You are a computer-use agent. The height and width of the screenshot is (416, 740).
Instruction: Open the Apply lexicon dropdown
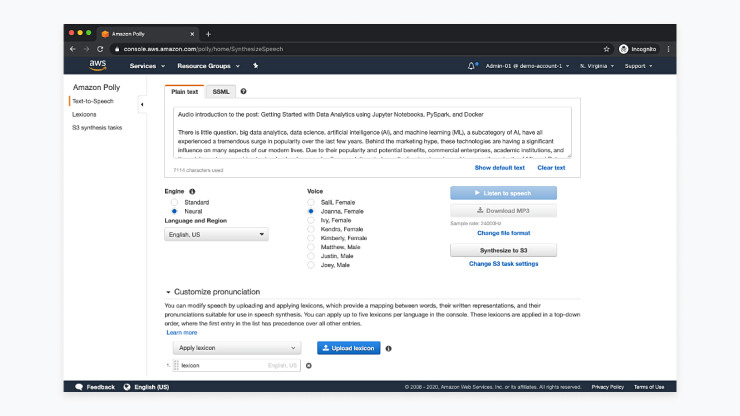tap(236, 348)
